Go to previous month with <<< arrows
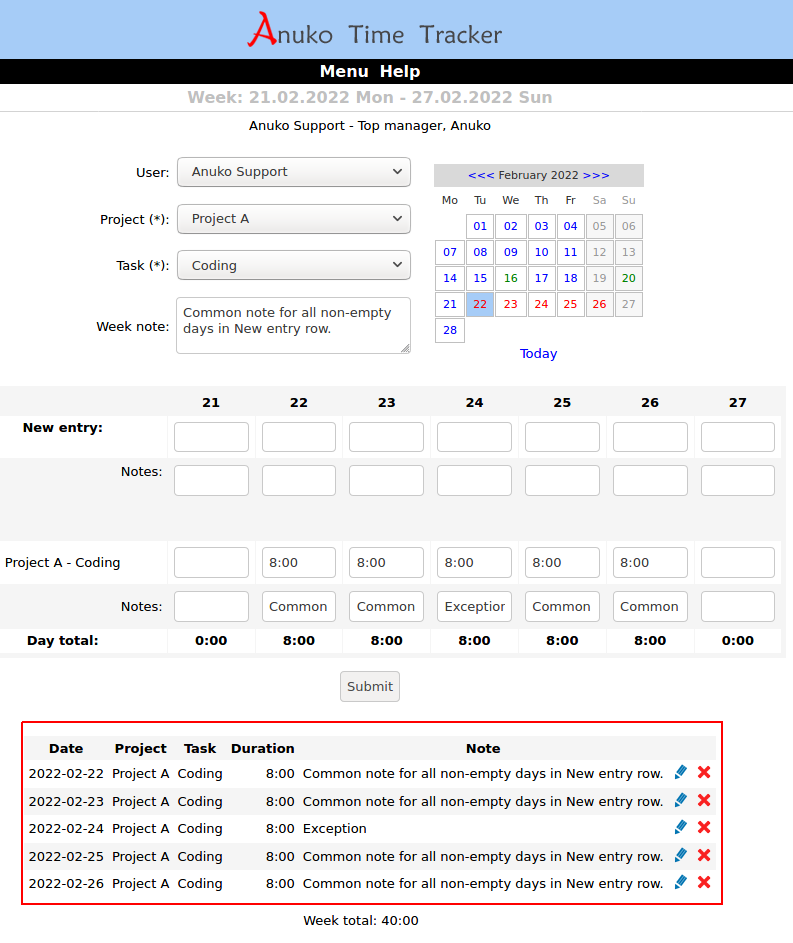The height and width of the screenshot is (943, 793). (481, 175)
